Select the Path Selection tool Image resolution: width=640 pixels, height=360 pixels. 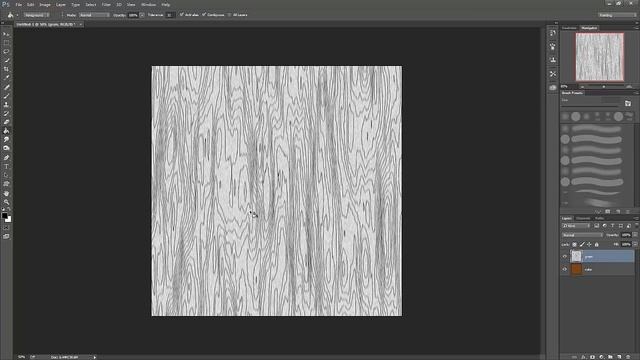[6, 175]
